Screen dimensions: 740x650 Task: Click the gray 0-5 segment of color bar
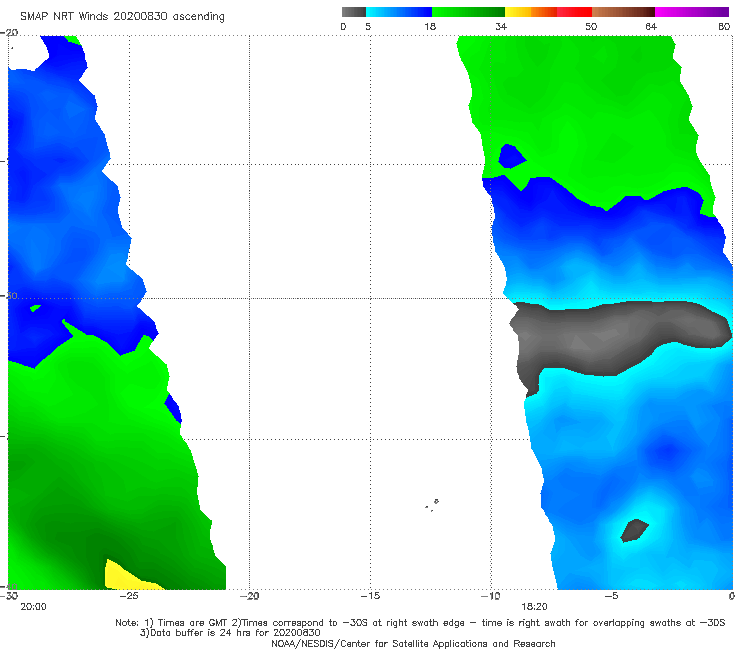(354, 12)
